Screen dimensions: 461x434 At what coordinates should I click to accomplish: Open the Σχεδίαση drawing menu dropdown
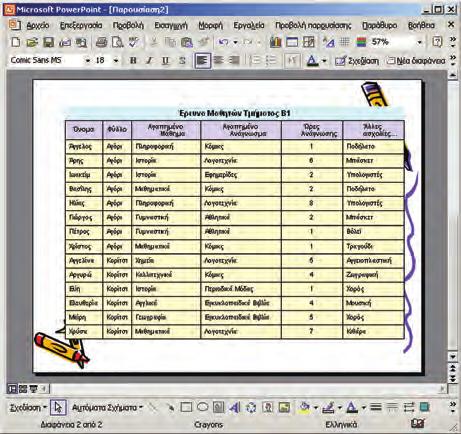[28, 407]
